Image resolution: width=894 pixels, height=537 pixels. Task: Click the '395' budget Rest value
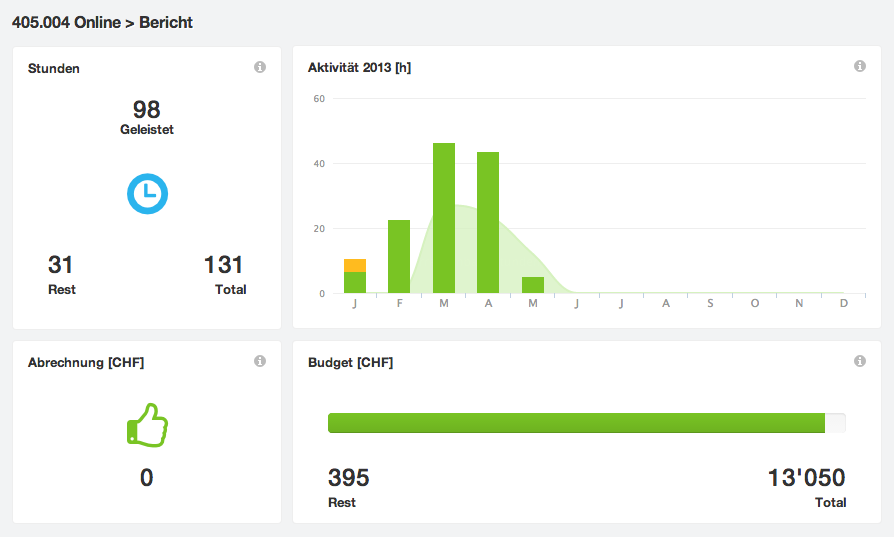point(348,478)
